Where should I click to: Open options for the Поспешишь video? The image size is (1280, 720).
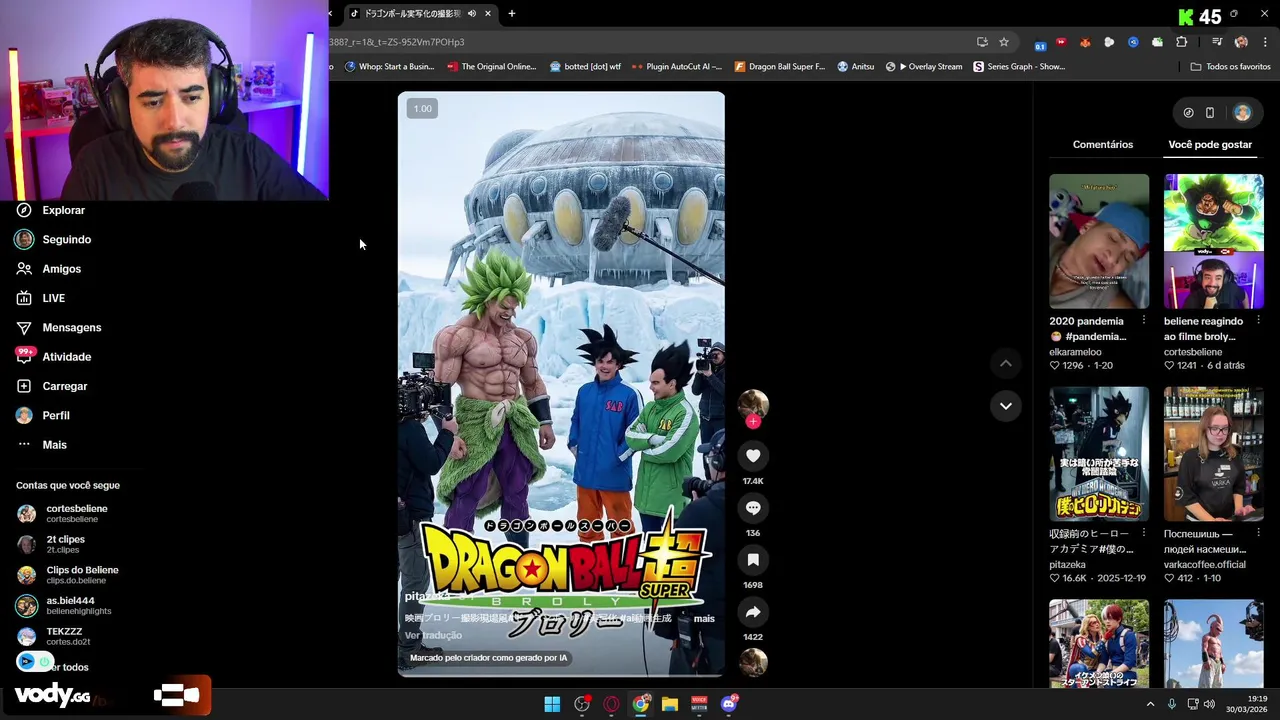coord(1258,533)
